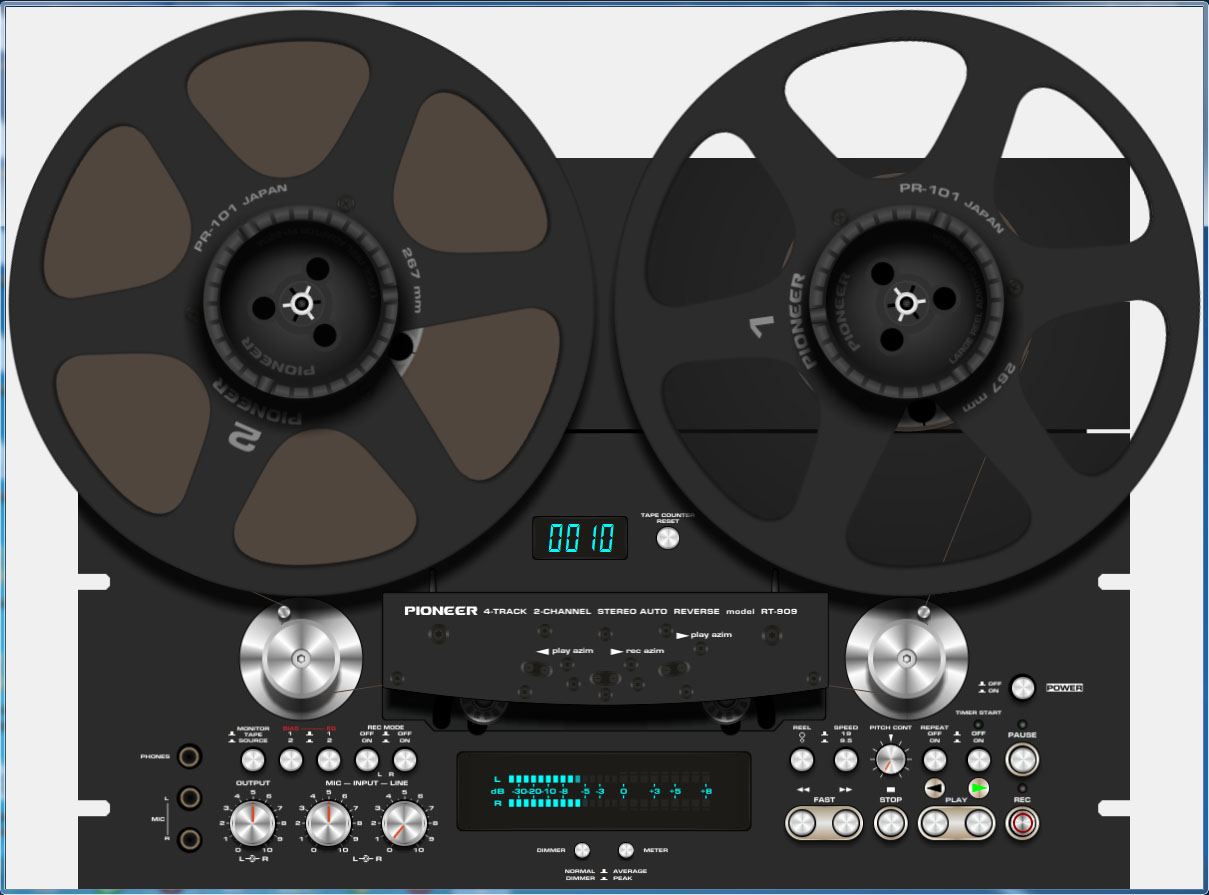Click the 'model RT-909' text

(x=762, y=611)
